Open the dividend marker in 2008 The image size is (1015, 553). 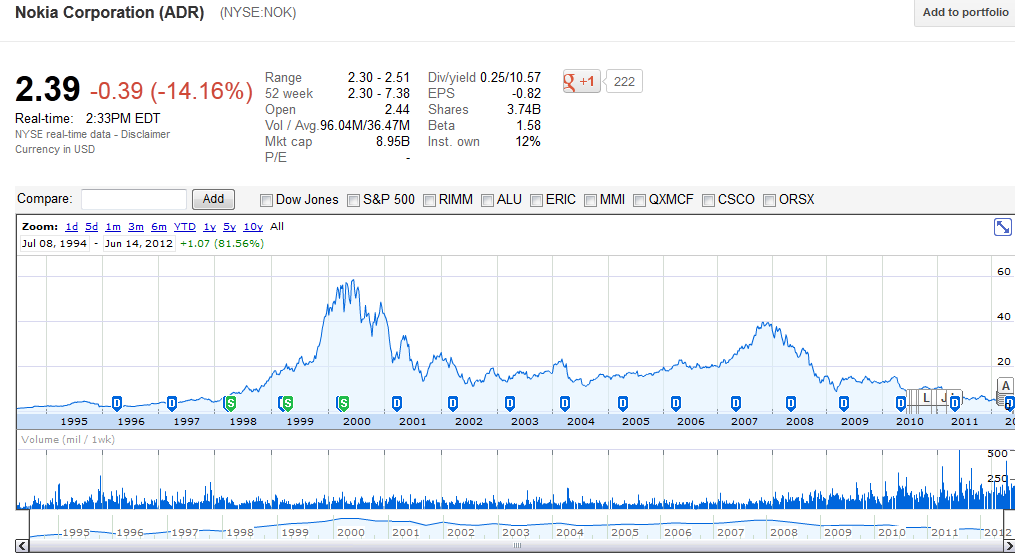tap(791, 403)
